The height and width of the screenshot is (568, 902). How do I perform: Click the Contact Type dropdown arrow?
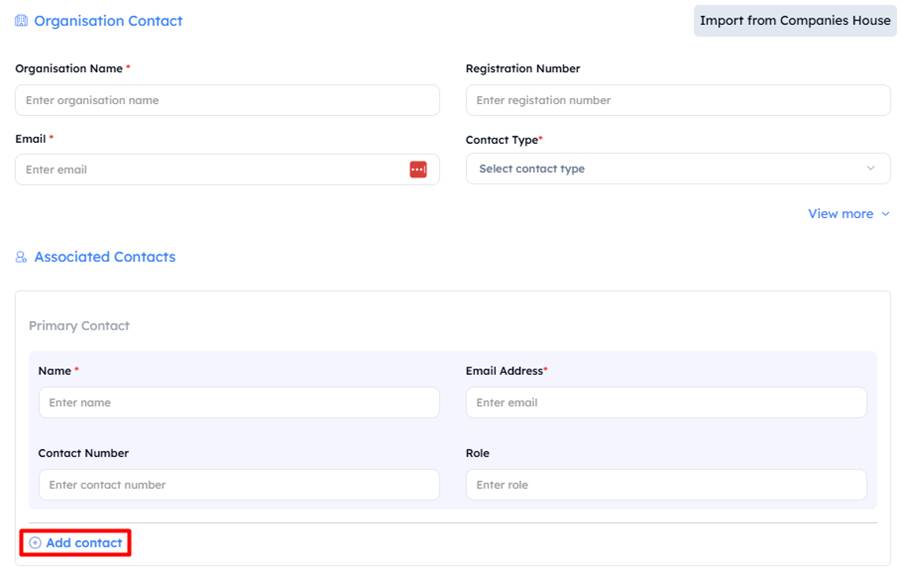870,169
